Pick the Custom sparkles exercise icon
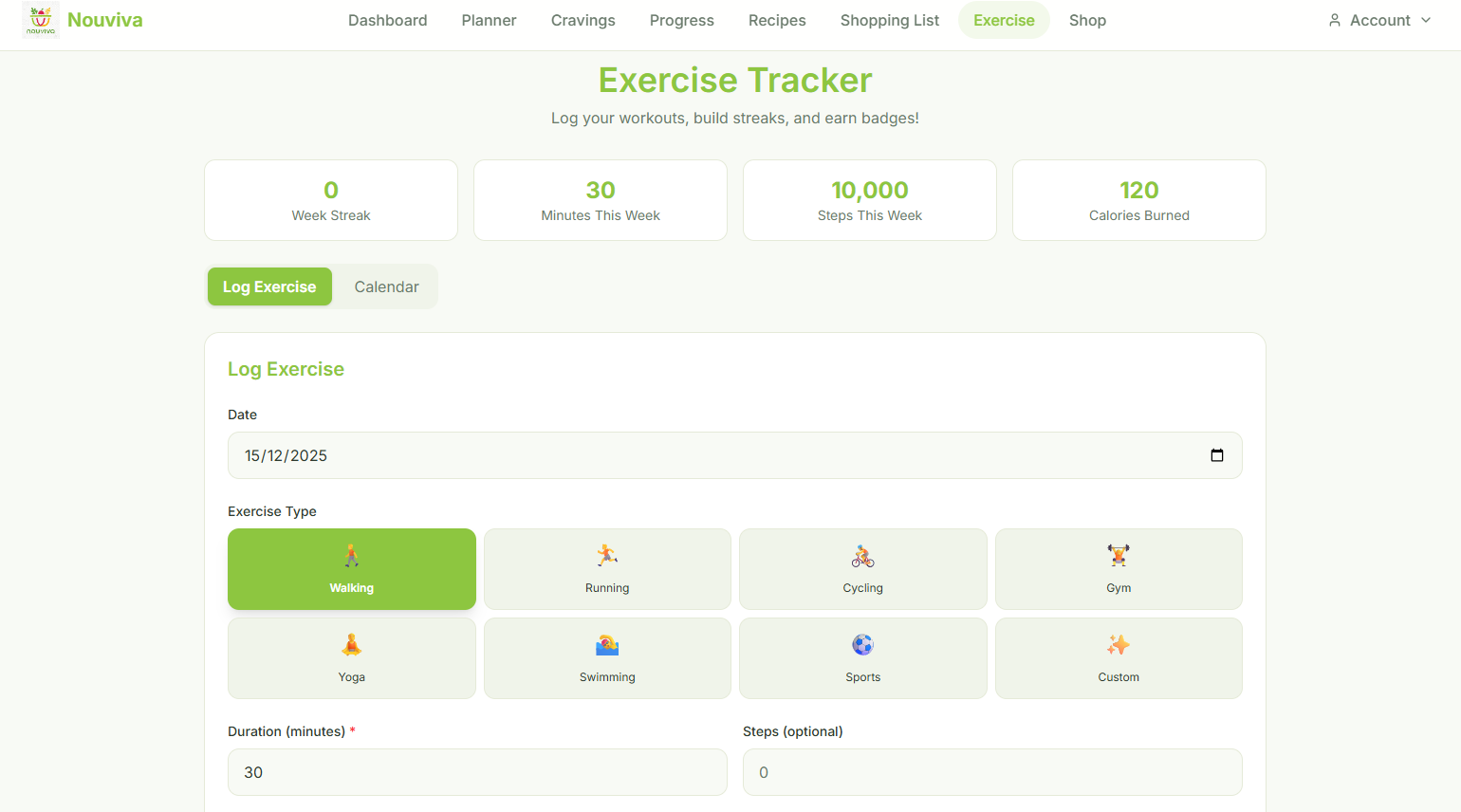This screenshot has width=1461, height=812. coord(1119,645)
